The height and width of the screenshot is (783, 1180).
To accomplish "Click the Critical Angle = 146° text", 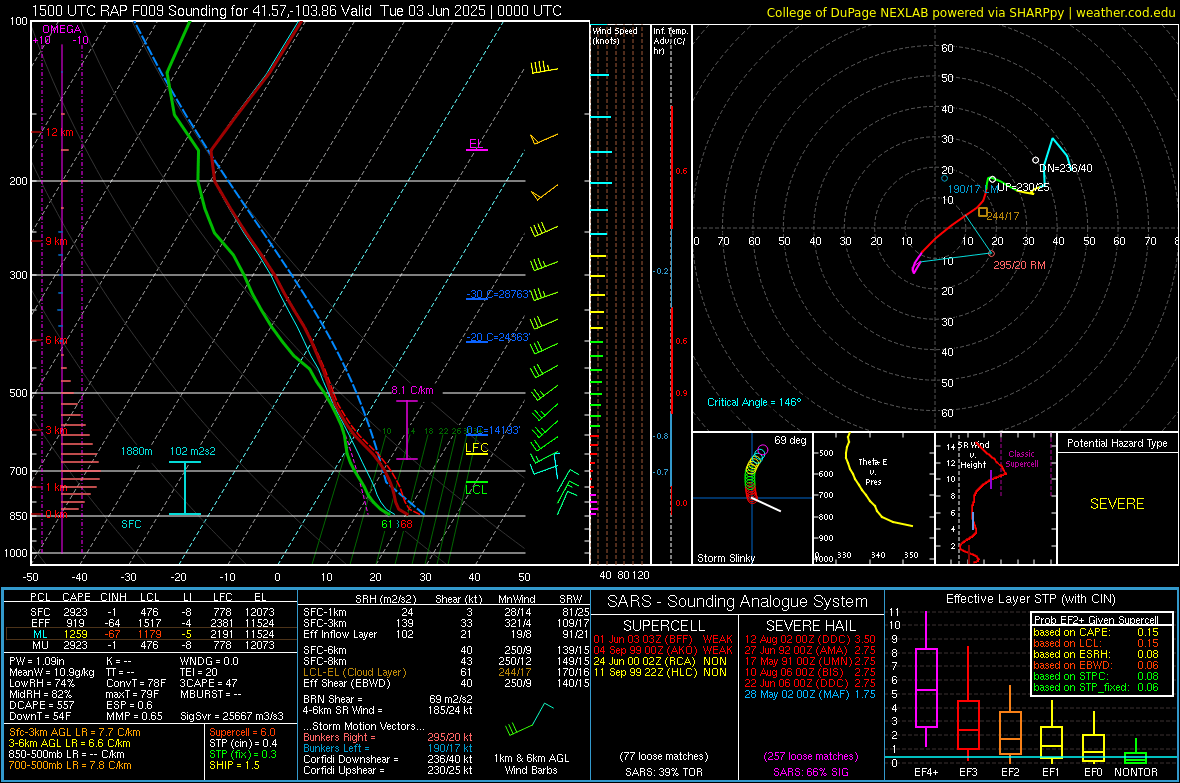I will (754, 402).
